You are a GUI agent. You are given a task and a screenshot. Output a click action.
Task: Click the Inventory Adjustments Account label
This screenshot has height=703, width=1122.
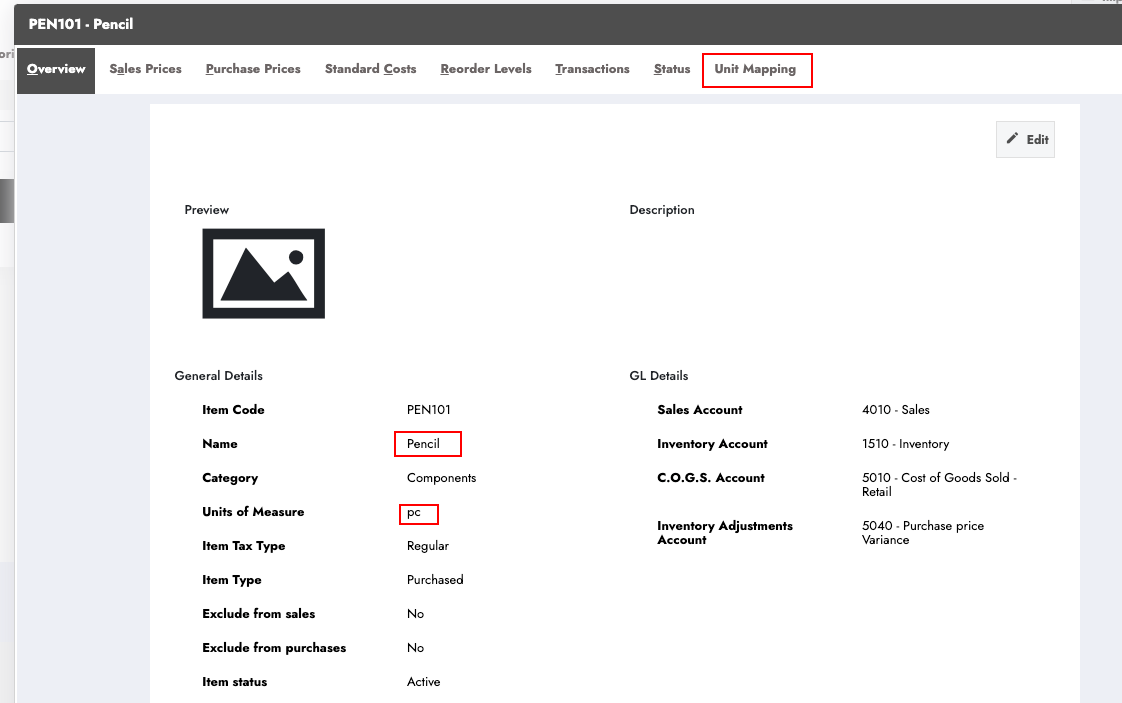[x=725, y=533]
